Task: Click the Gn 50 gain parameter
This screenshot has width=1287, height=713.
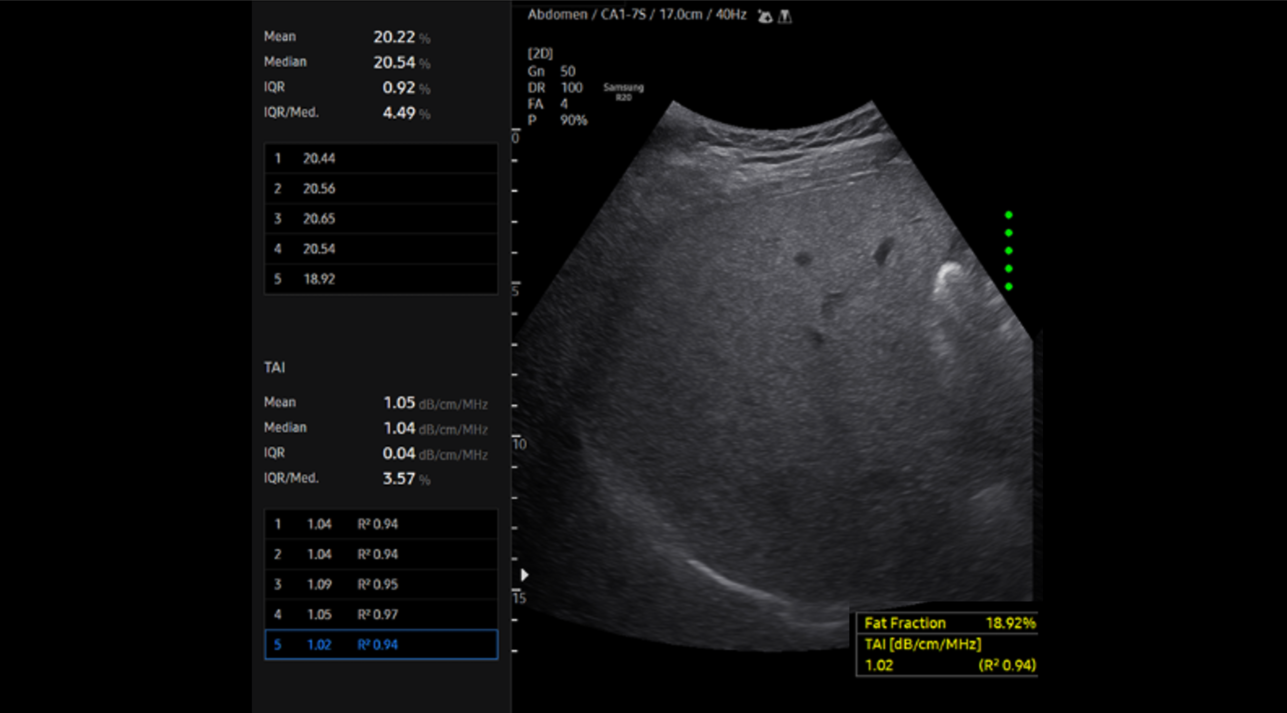Action: (x=551, y=72)
